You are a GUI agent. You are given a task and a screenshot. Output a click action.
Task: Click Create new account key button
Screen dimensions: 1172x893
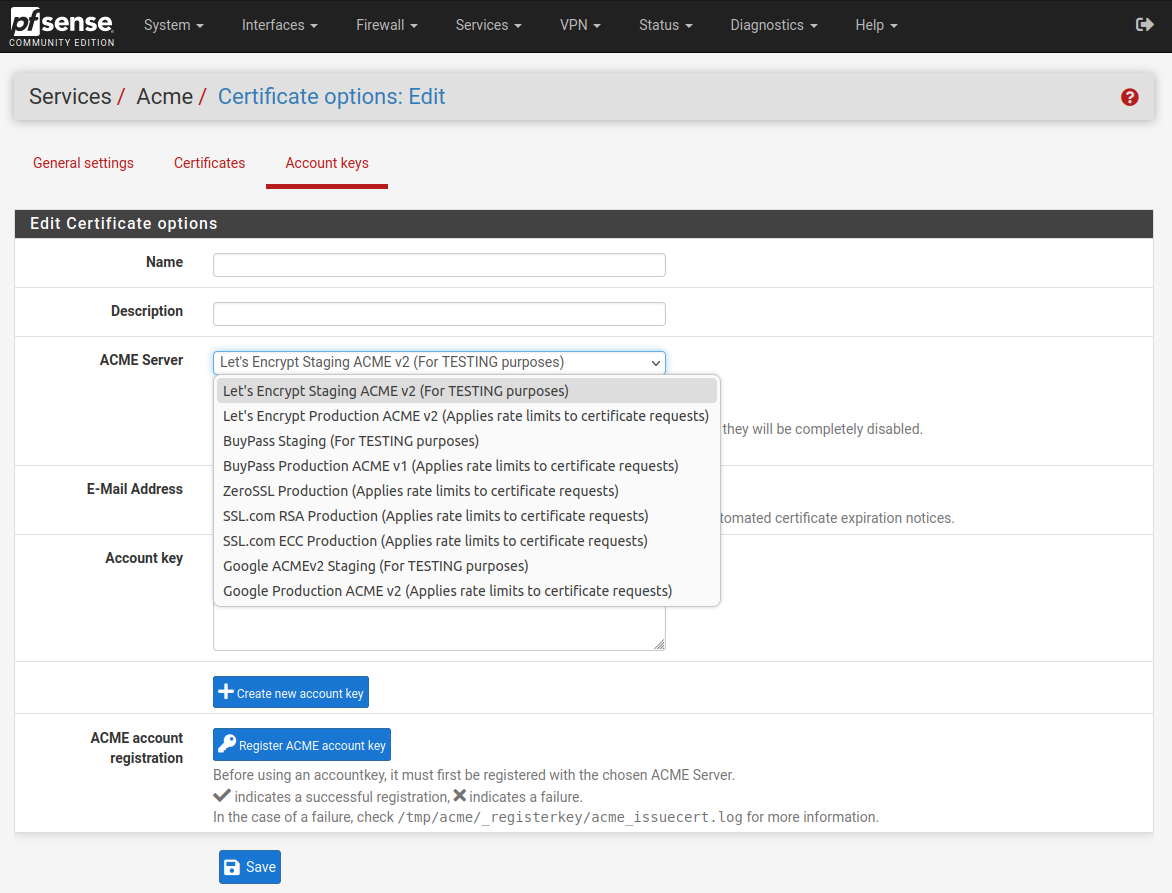tap(291, 693)
